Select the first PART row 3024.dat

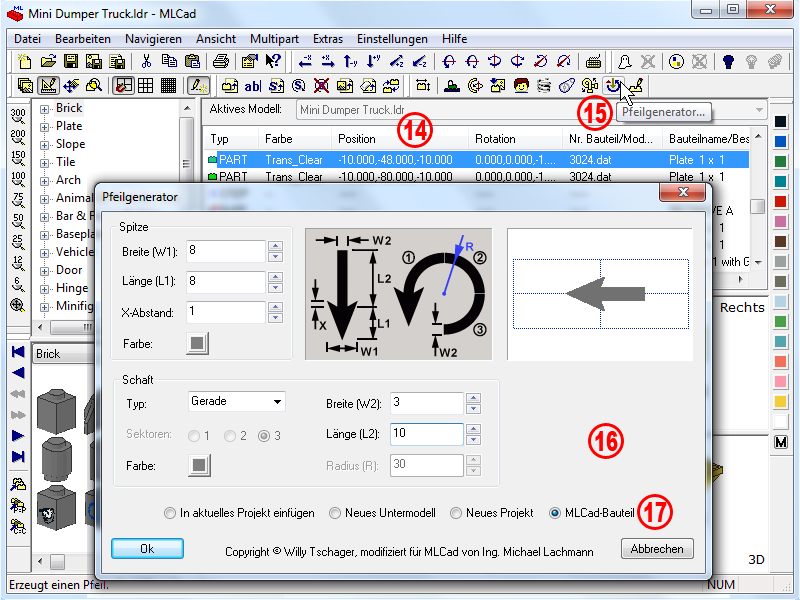[477, 160]
